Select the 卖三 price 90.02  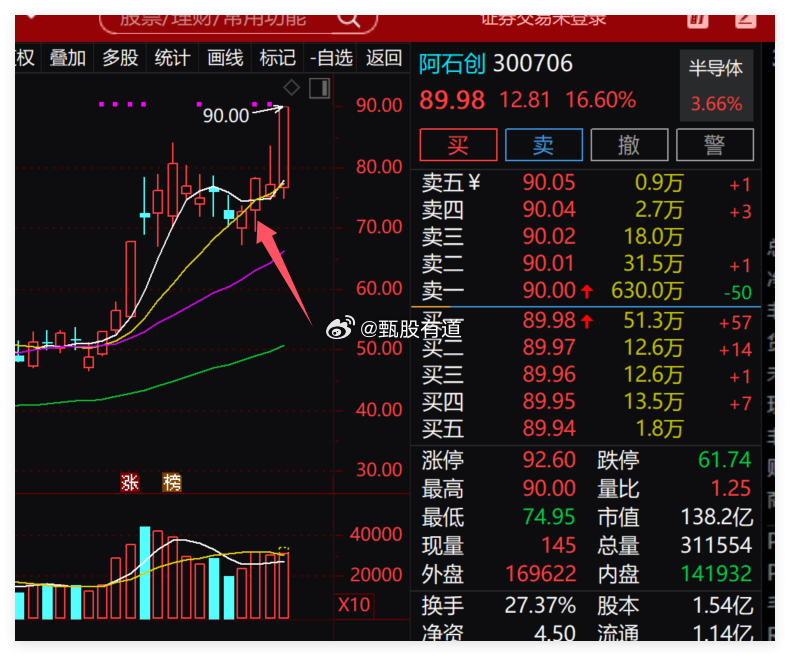pyautogui.click(x=549, y=237)
